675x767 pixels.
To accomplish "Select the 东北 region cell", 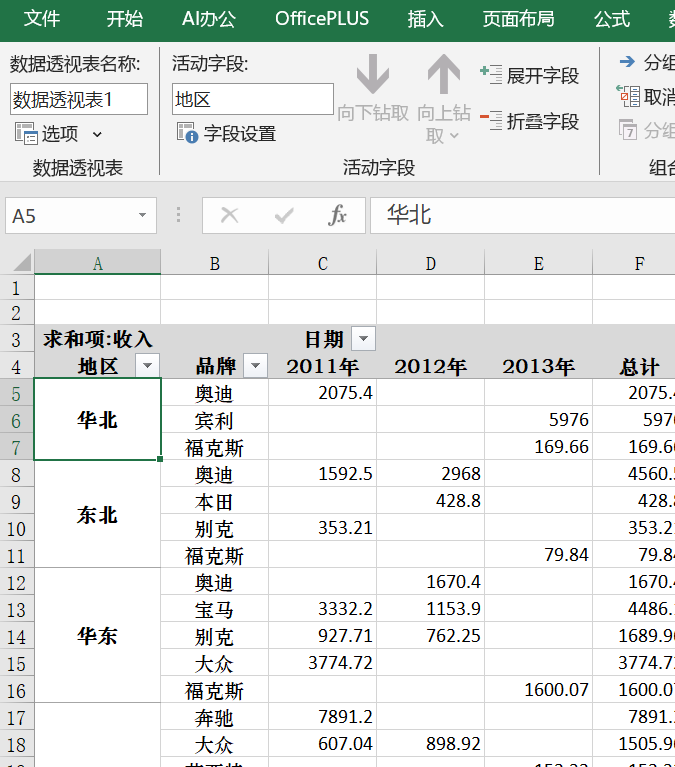I will pyautogui.click(x=97, y=514).
